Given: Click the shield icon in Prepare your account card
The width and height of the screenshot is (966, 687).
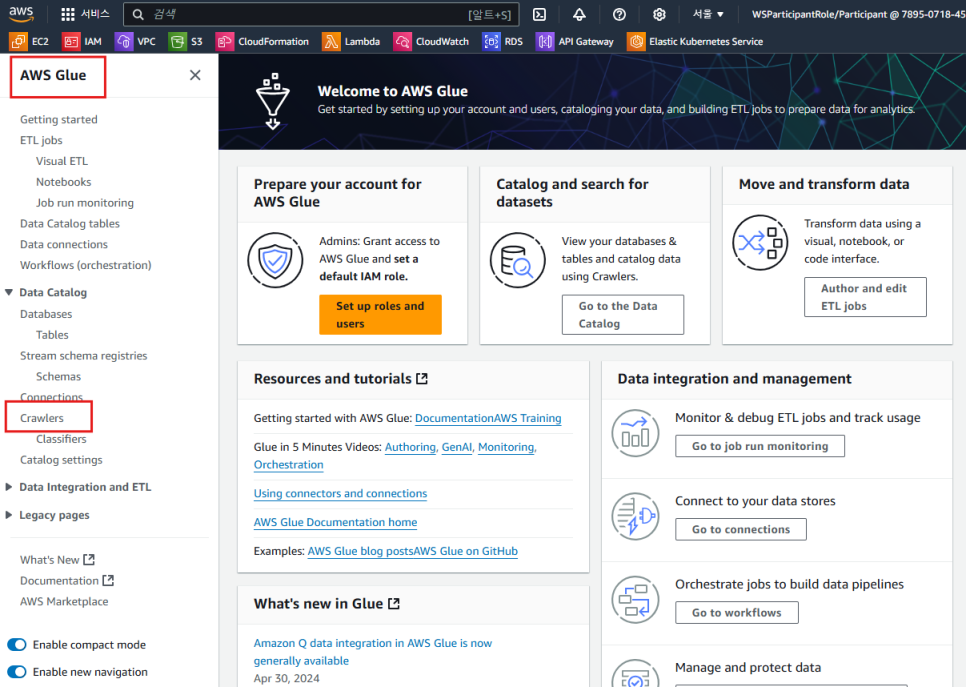Looking at the screenshot, I should [275, 260].
